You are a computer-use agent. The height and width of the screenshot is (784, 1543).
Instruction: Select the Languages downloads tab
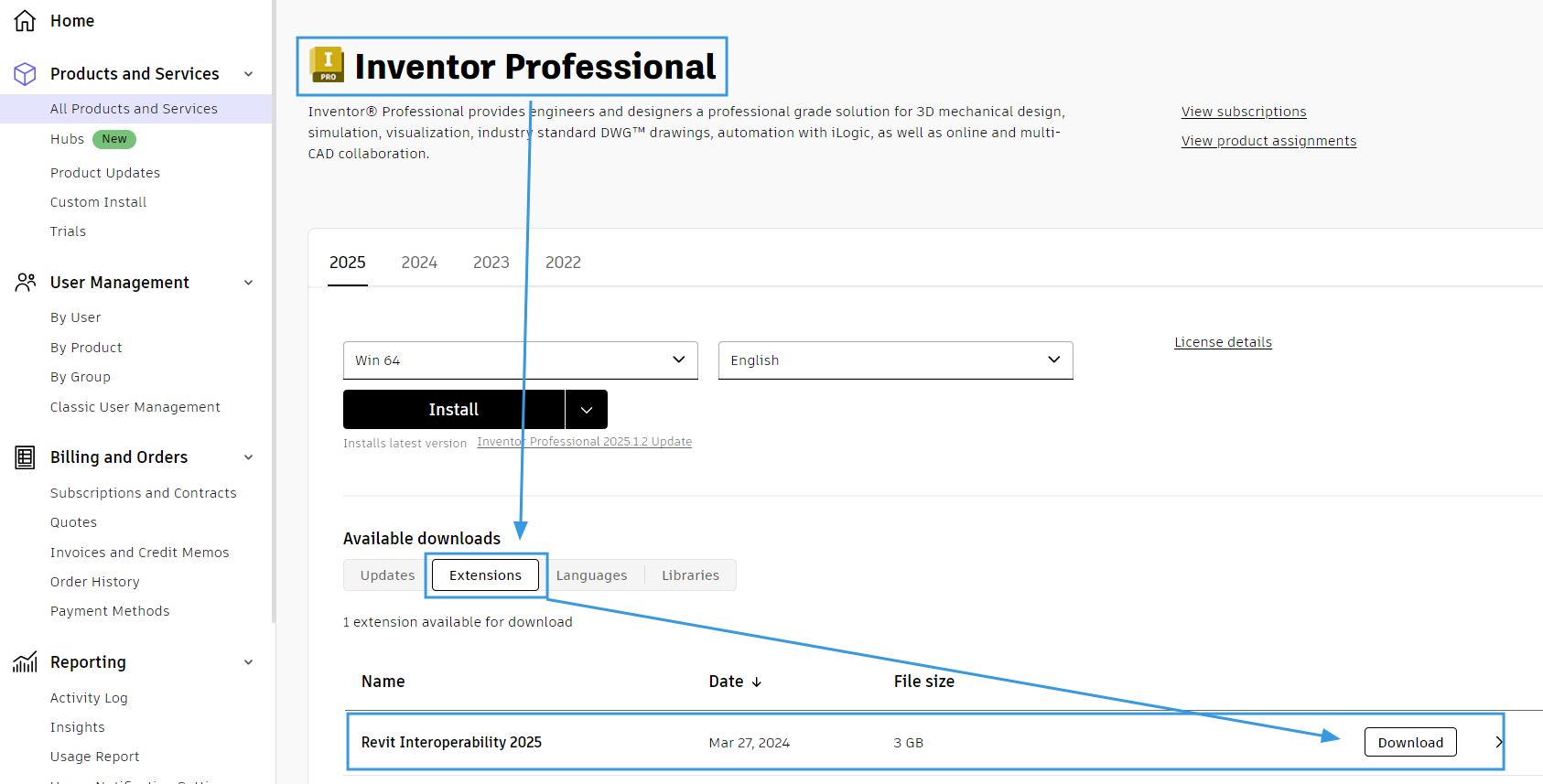pyautogui.click(x=591, y=575)
